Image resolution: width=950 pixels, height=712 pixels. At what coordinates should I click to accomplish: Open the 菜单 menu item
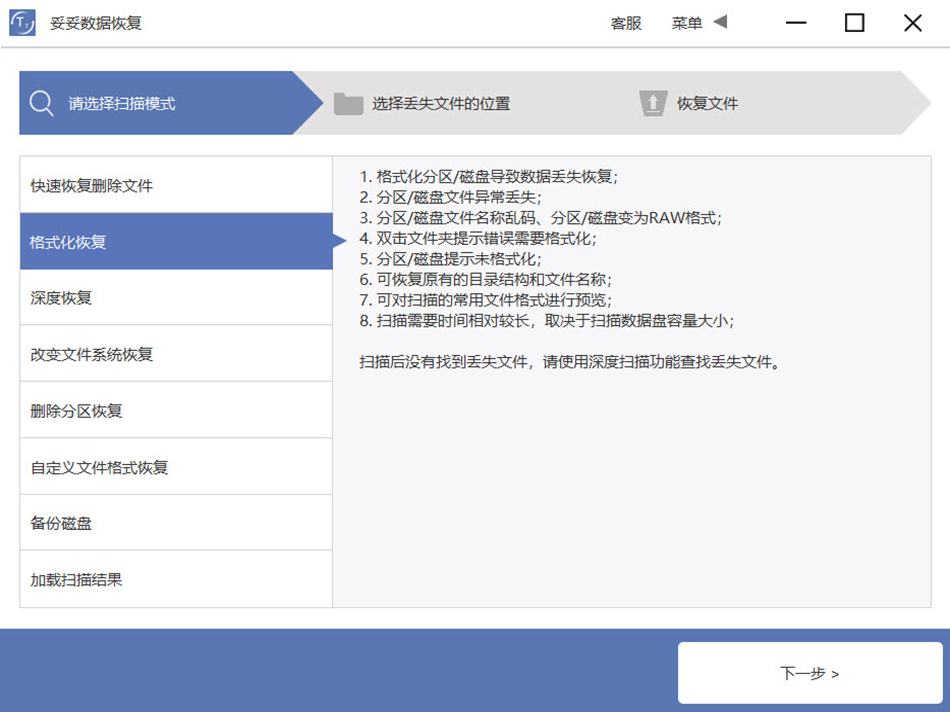tap(686, 23)
